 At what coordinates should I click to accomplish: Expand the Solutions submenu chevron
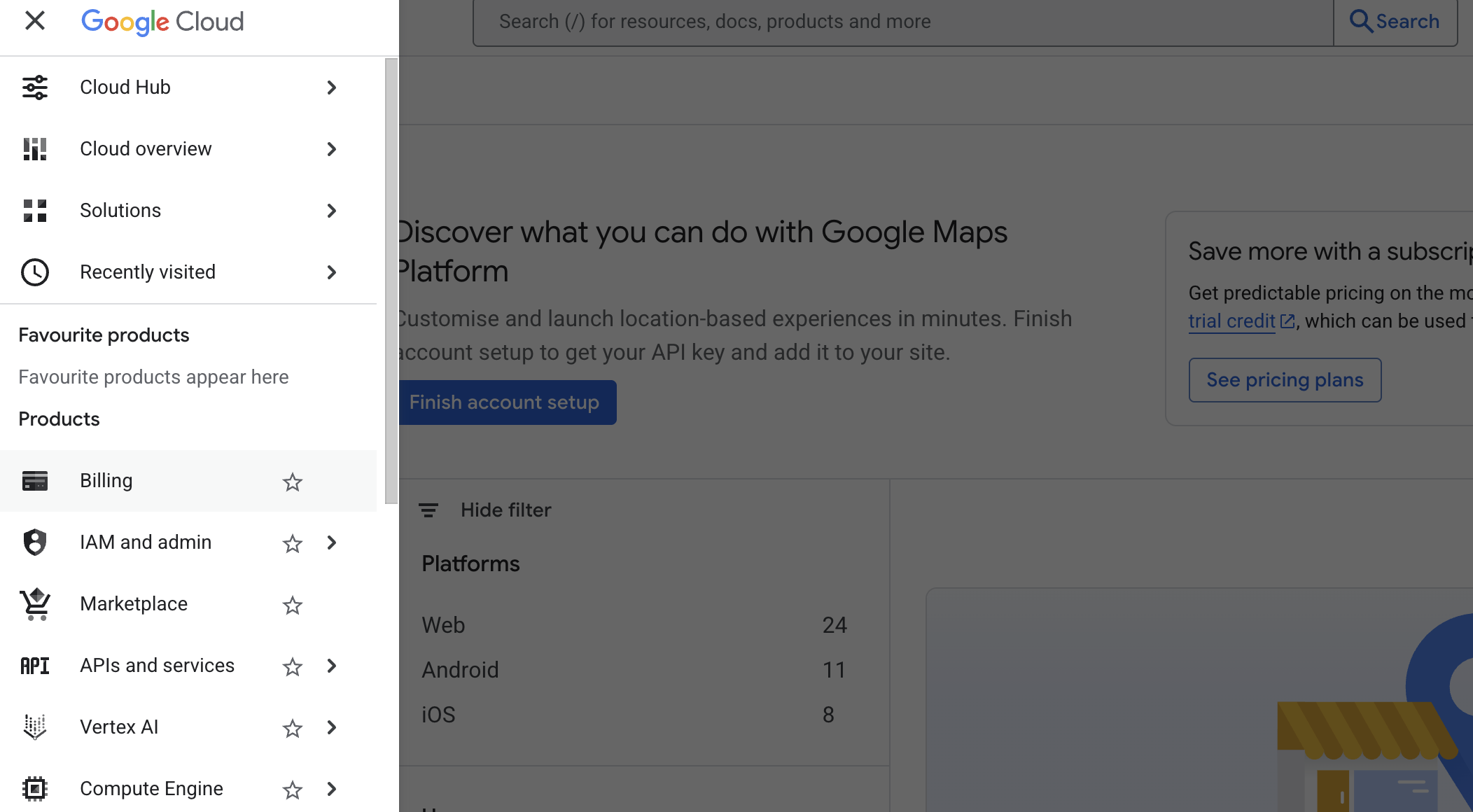coord(331,211)
